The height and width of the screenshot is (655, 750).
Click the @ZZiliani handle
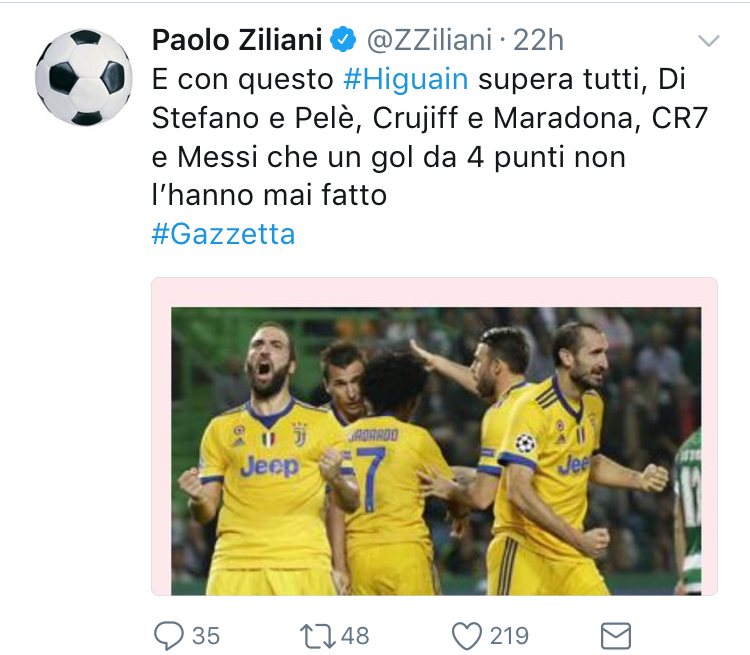click(x=430, y=40)
